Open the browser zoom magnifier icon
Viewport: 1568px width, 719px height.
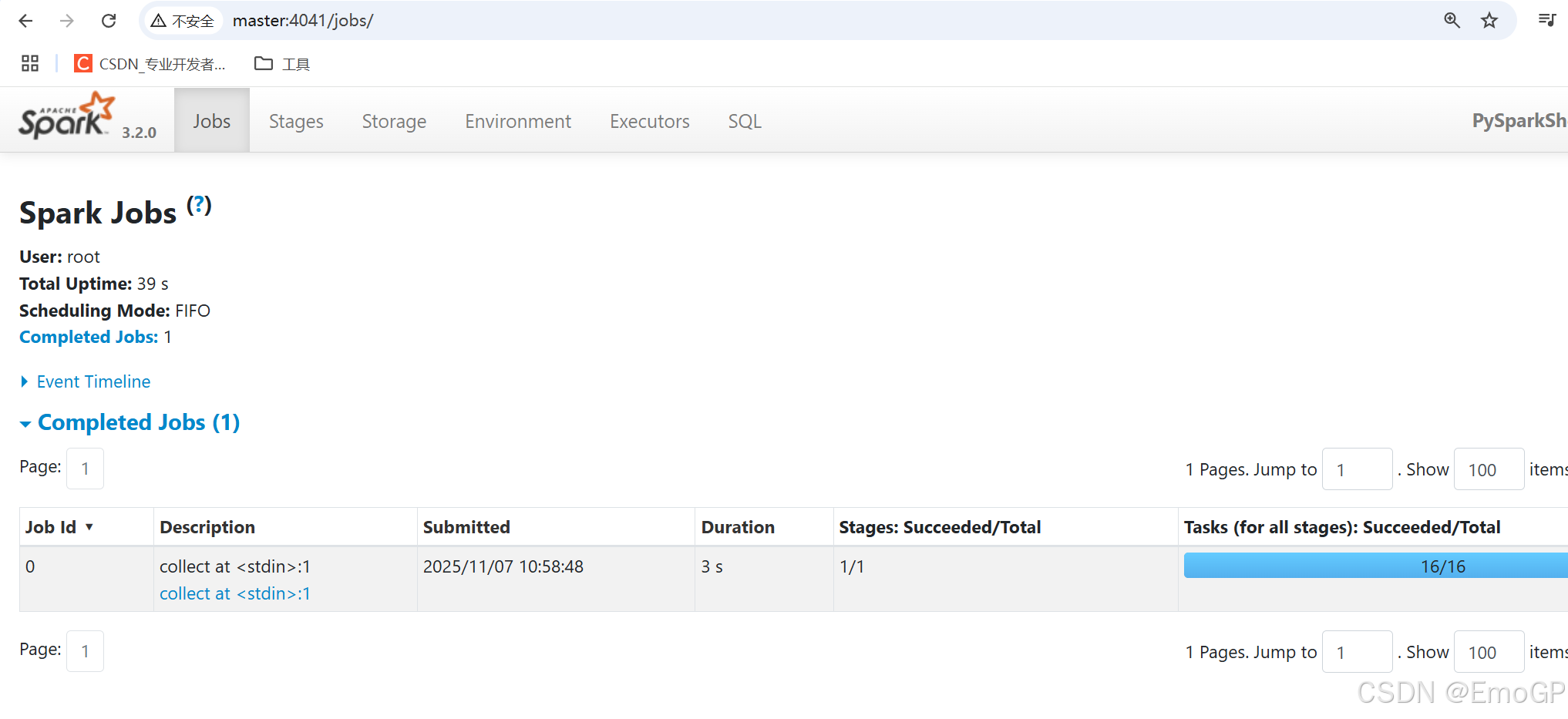click(1452, 21)
